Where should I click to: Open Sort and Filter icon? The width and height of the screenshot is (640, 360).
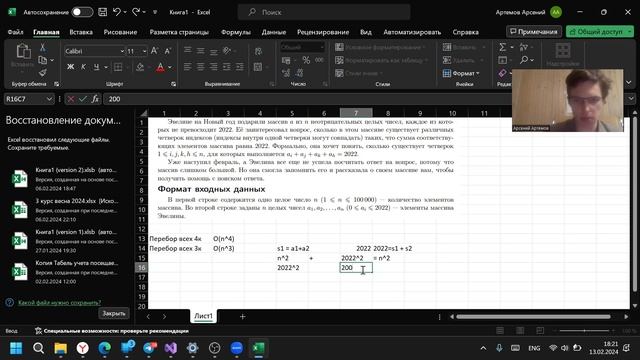(524, 47)
